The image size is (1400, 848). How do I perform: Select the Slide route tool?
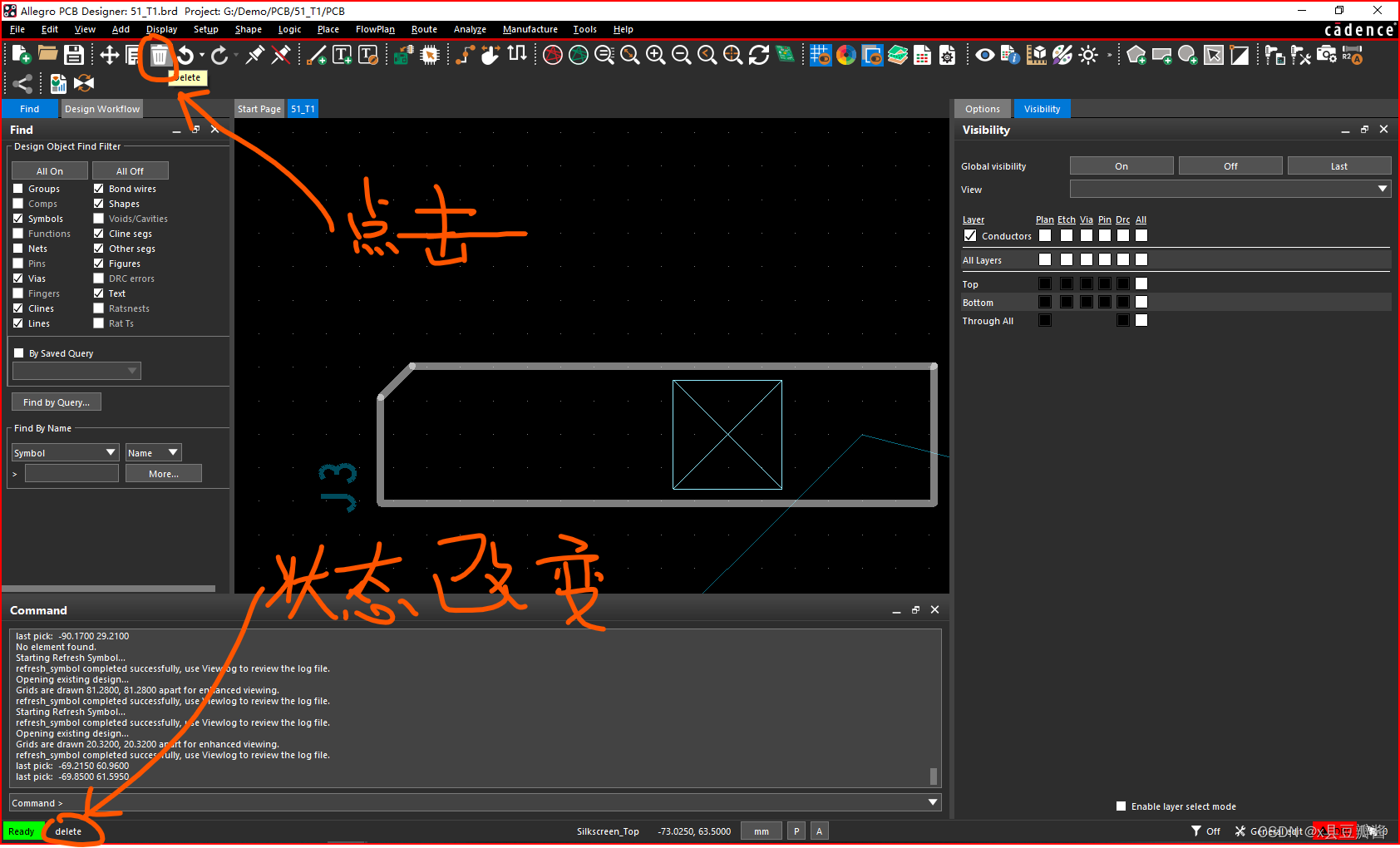tap(490, 55)
